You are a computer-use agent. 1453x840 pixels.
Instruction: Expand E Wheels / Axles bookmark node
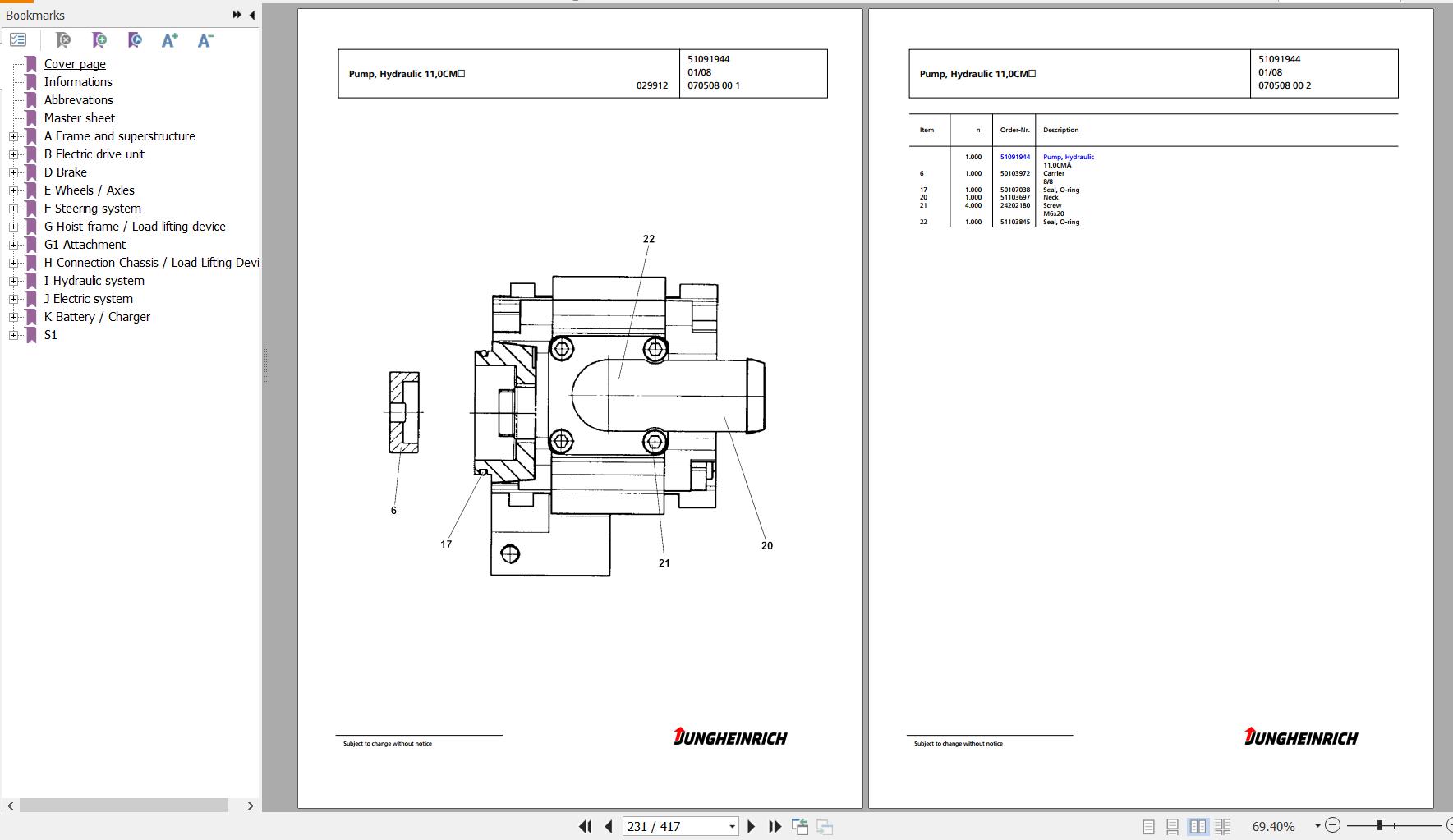[13, 190]
